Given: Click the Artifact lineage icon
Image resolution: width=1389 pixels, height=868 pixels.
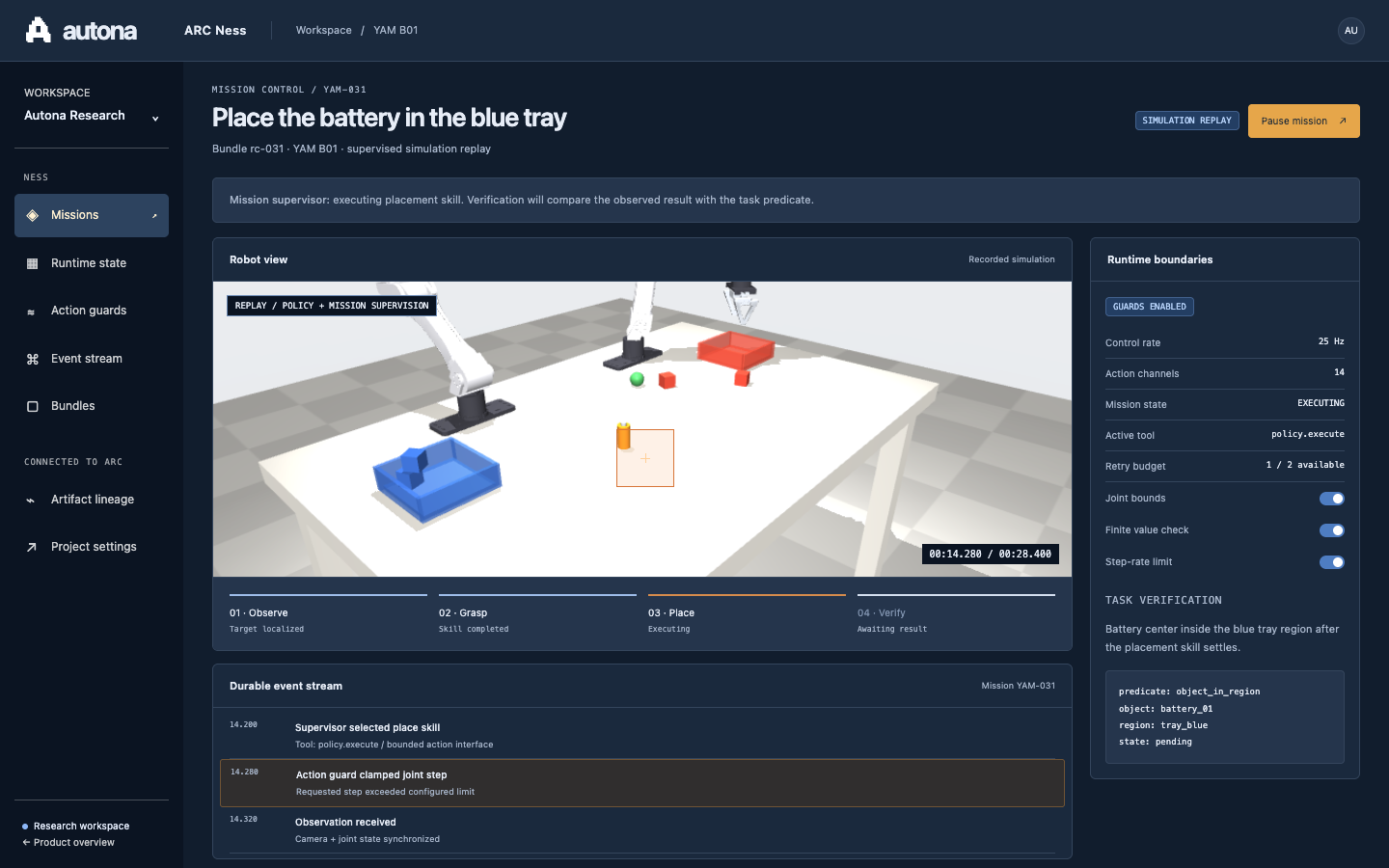Looking at the screenshot, I should 31,500.
